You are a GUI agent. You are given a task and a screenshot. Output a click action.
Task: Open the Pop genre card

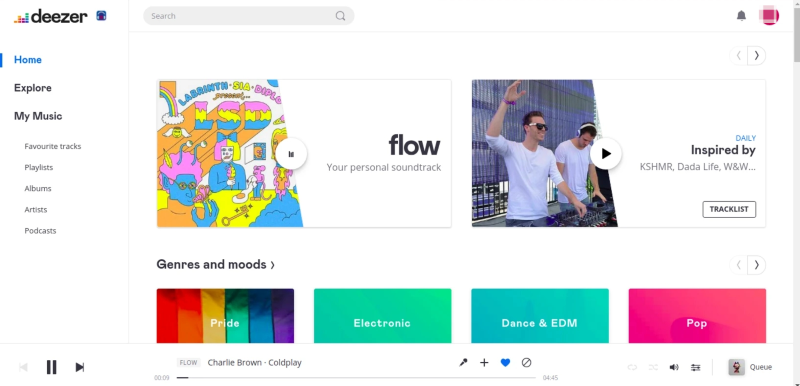pyautogui.click(x=697, y=316)
